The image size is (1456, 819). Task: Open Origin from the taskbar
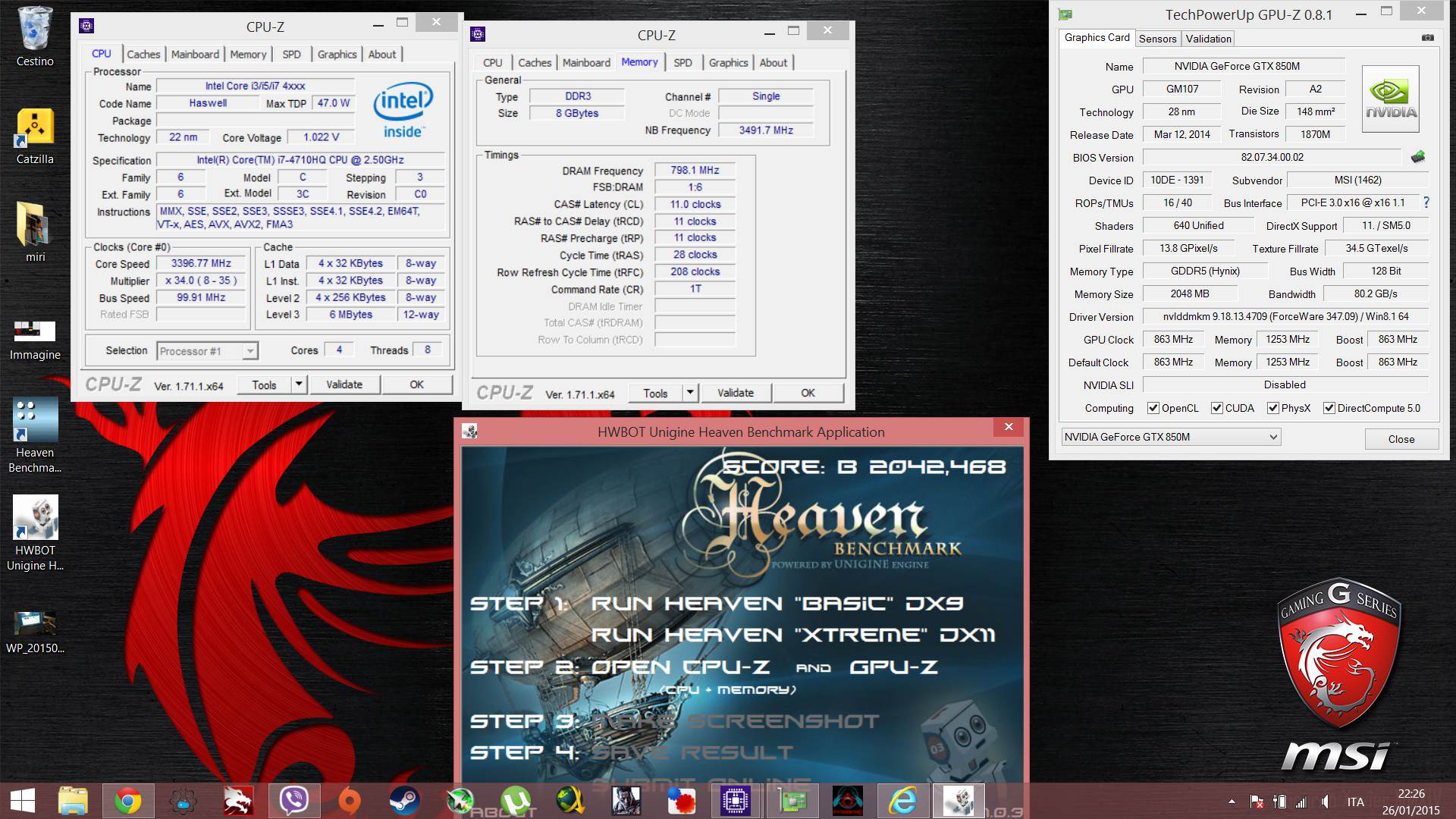[349, 801]
